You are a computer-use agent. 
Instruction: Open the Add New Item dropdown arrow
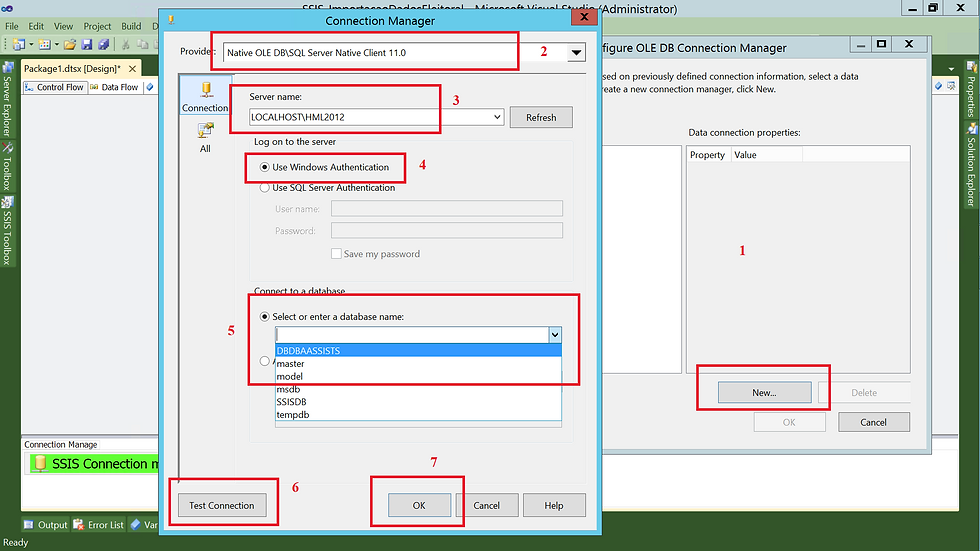point(56,44)
